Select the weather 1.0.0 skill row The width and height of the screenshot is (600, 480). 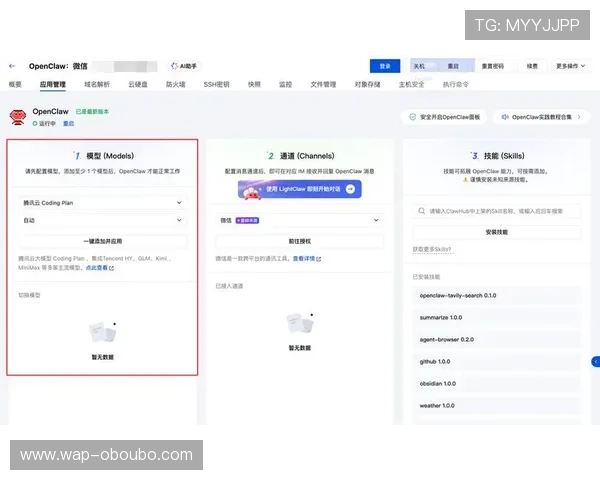click(x=497, y=406)
